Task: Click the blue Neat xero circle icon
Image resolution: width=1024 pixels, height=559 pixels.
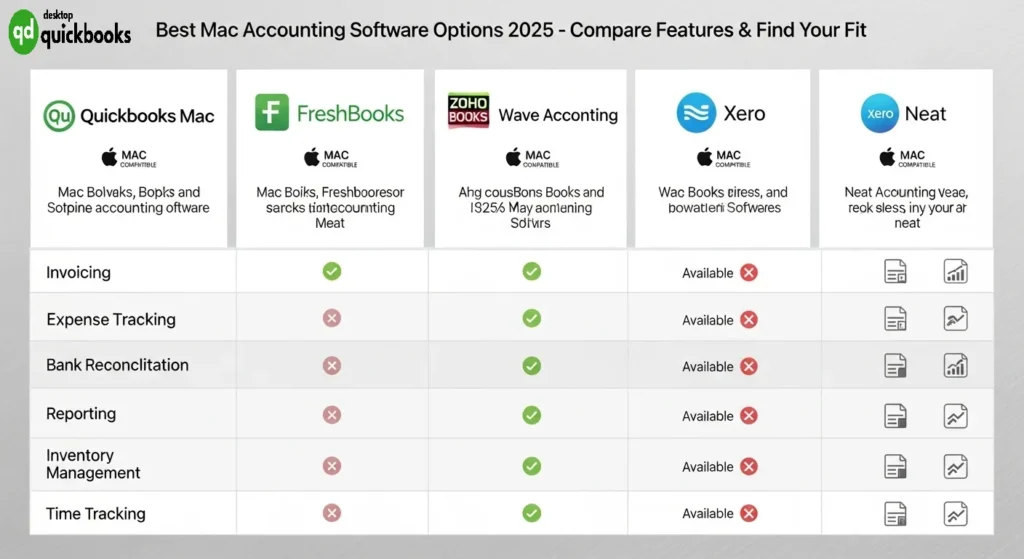Action: point(880,114)
